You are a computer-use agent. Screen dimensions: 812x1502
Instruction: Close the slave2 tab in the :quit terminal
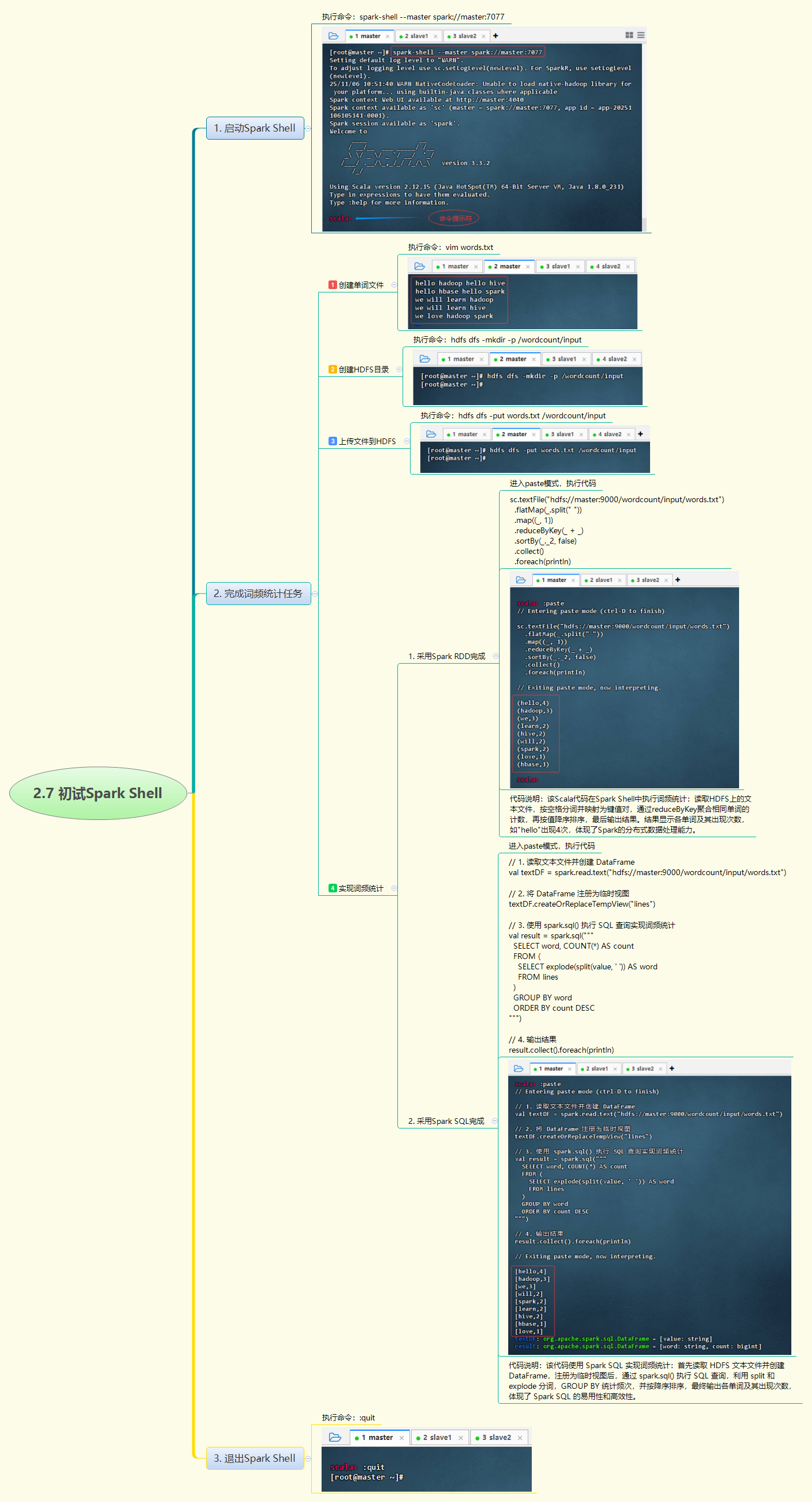(x=520, y=1438)
